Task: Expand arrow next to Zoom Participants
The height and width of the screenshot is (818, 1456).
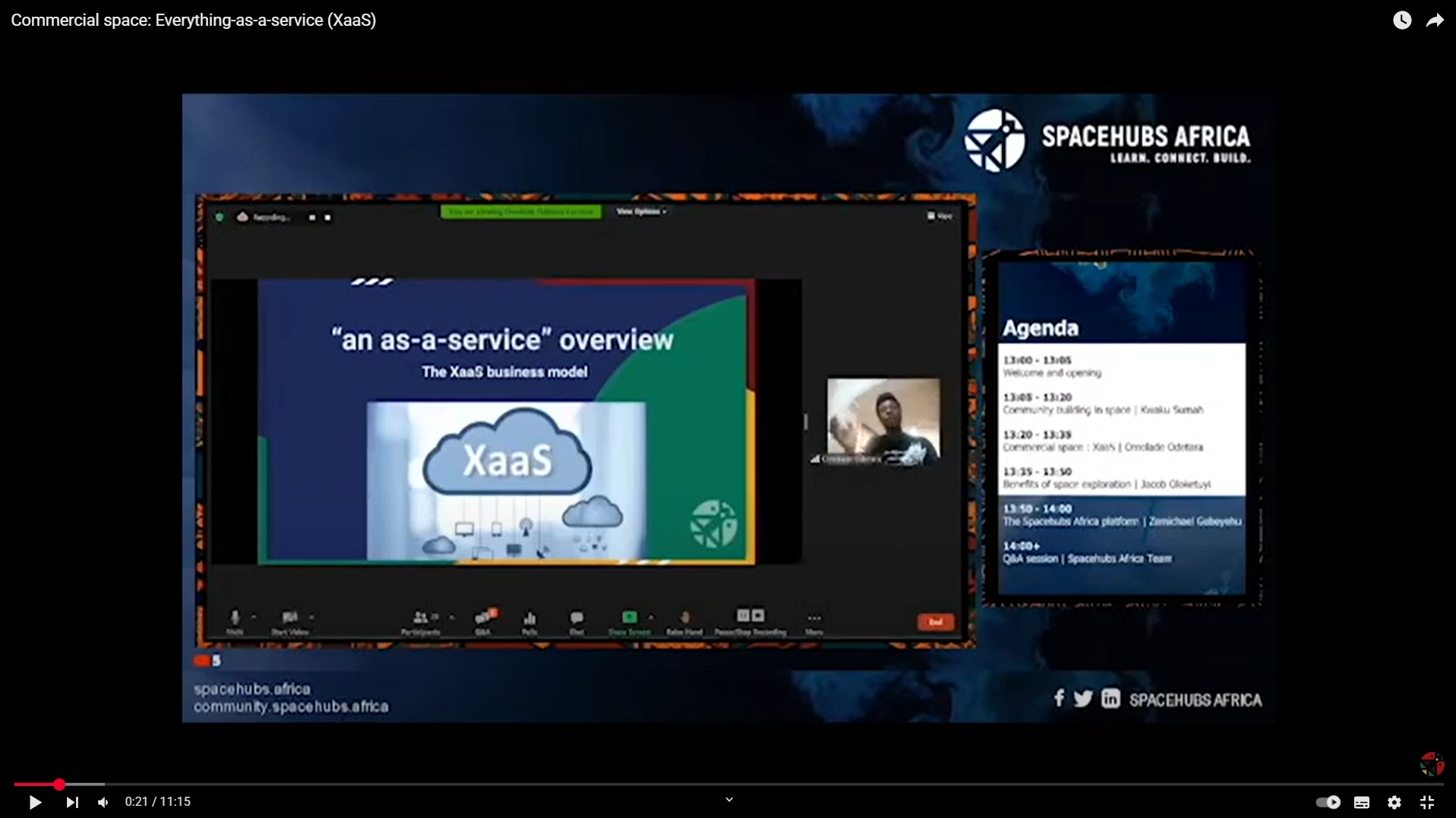Action: pos(452,617)
